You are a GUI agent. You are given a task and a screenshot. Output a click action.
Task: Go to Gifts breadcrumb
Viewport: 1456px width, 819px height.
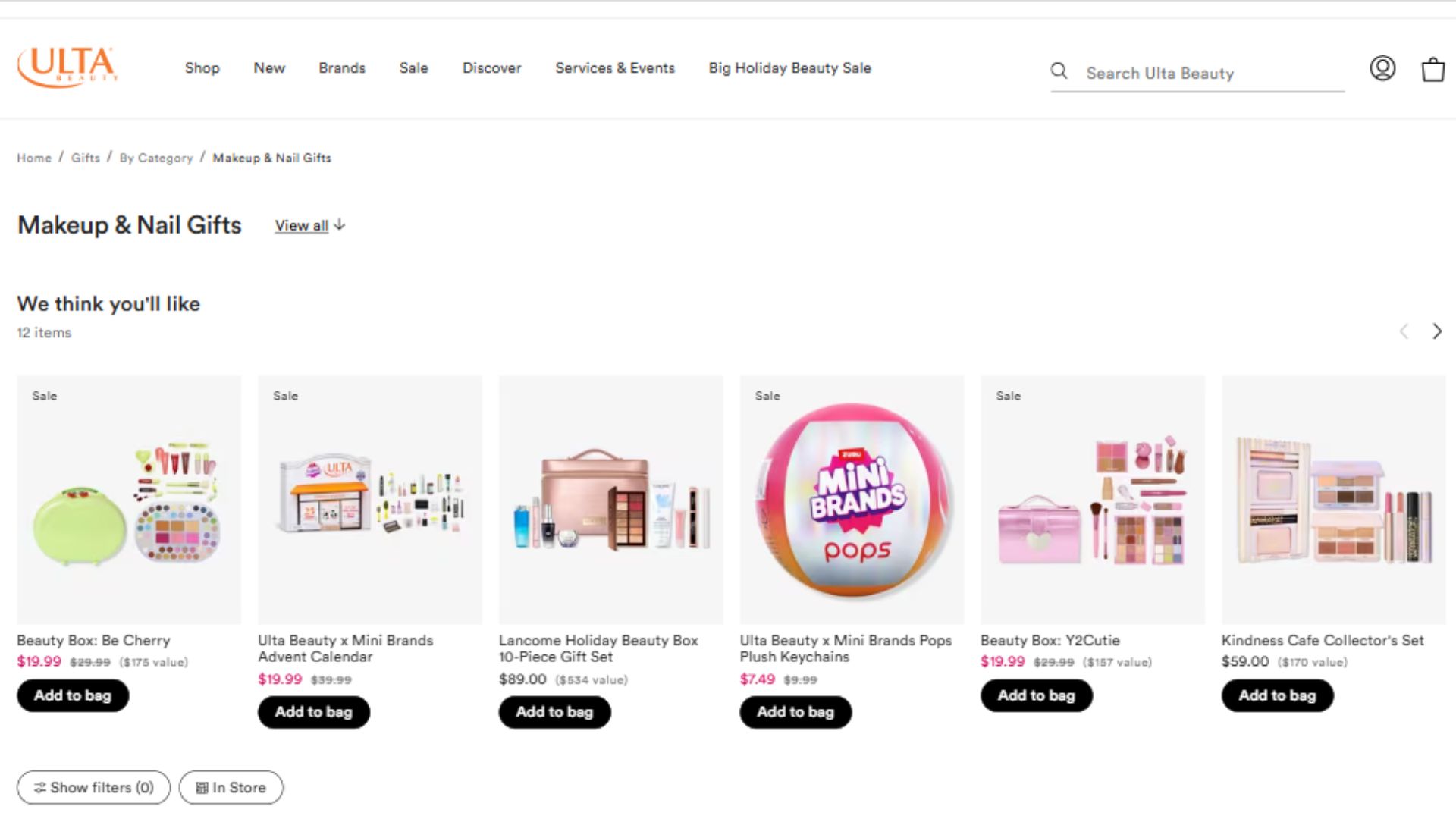pyautogui.click(x=86, y=158)
